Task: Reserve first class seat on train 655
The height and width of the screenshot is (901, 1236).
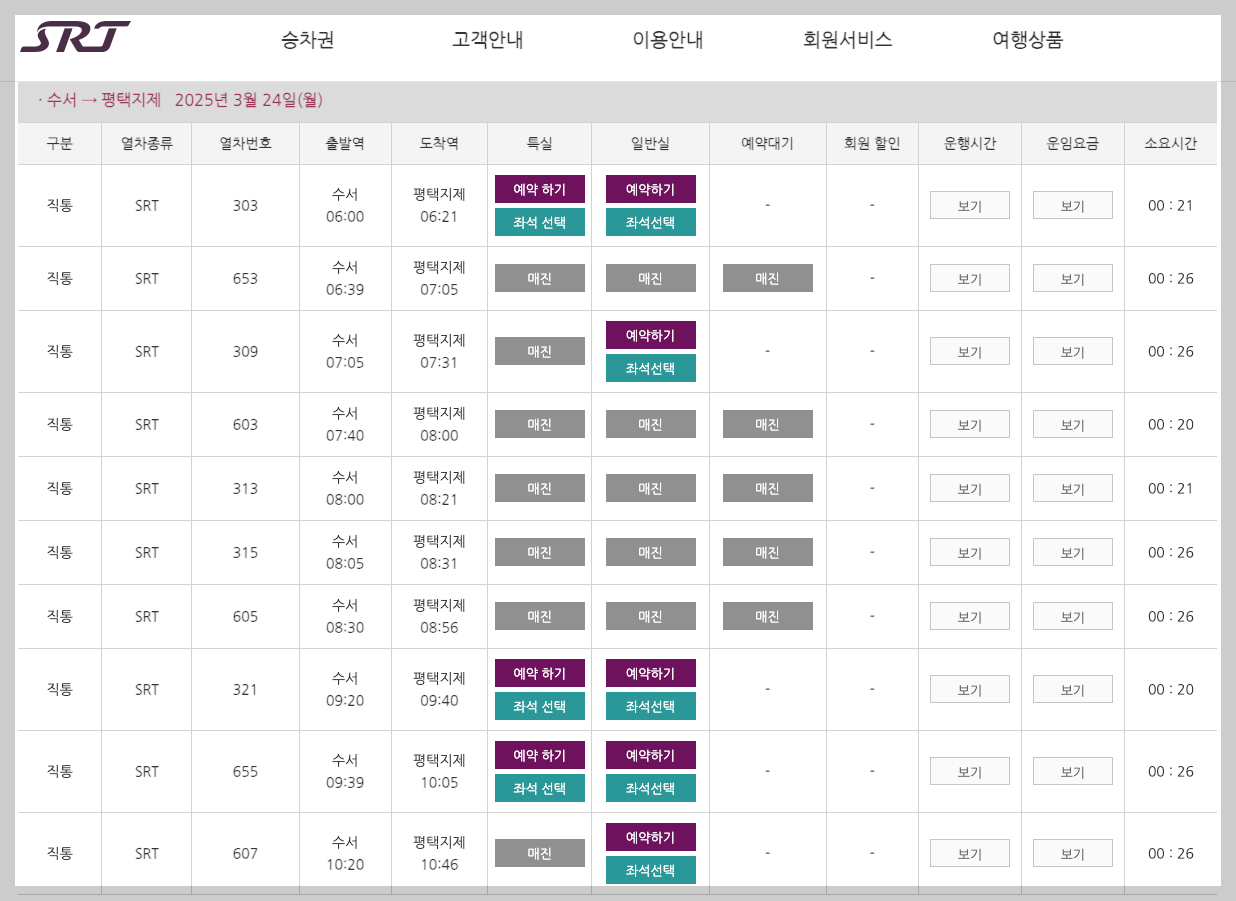Action: (539, 755)
